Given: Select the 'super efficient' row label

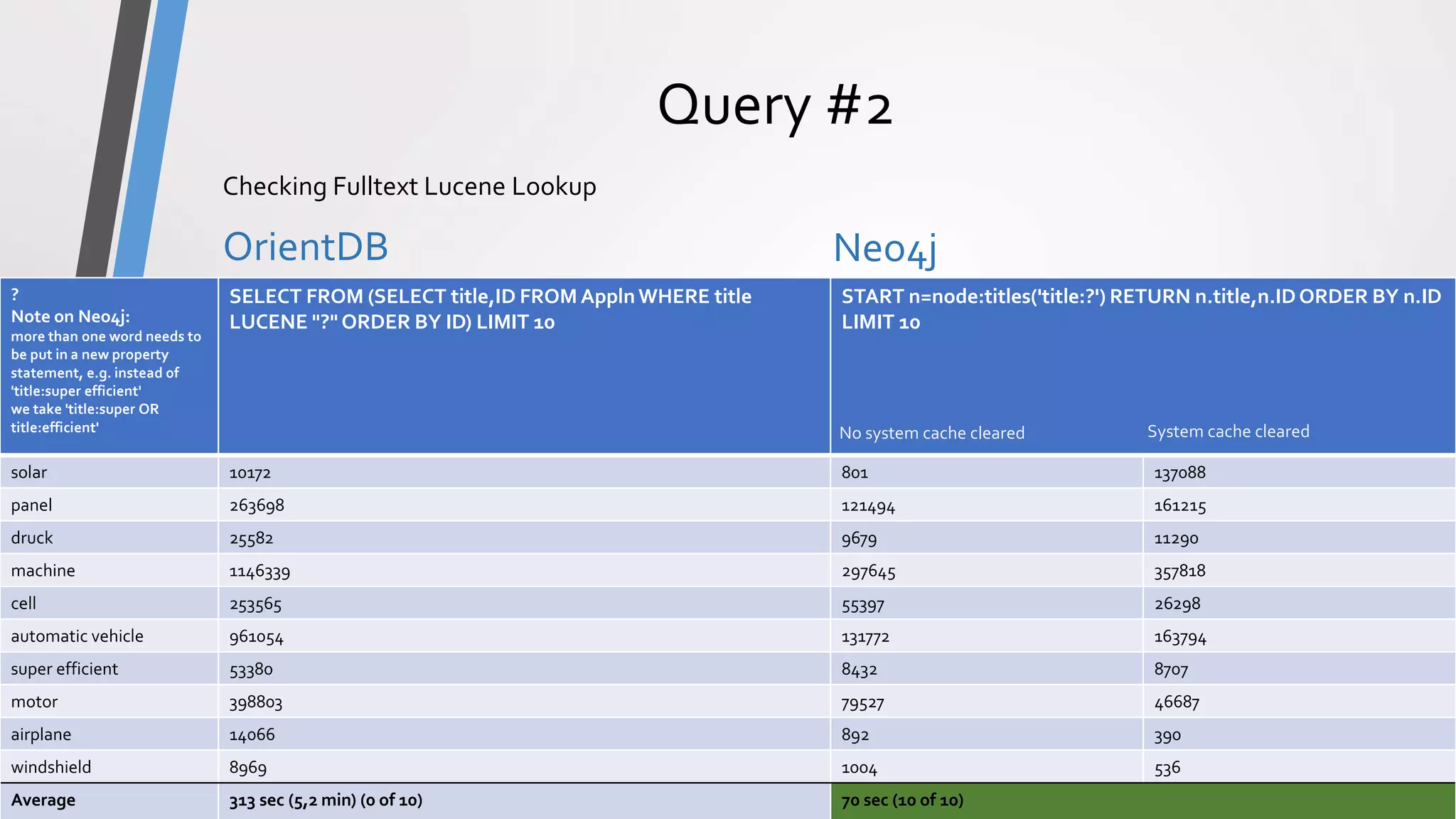Looking at the screenshot, I should point(64,668).
